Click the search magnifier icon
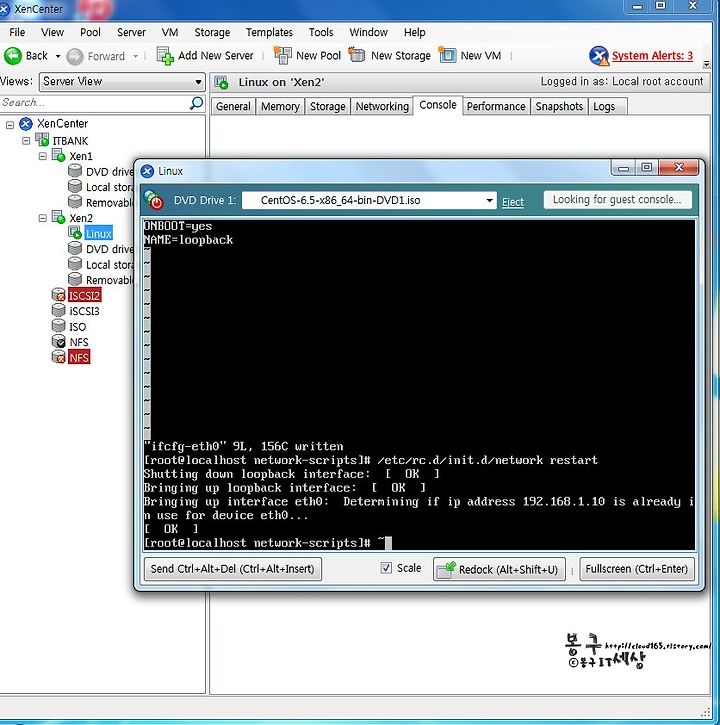The width and height of the screenshot is (720, 725). click(197, 103)
